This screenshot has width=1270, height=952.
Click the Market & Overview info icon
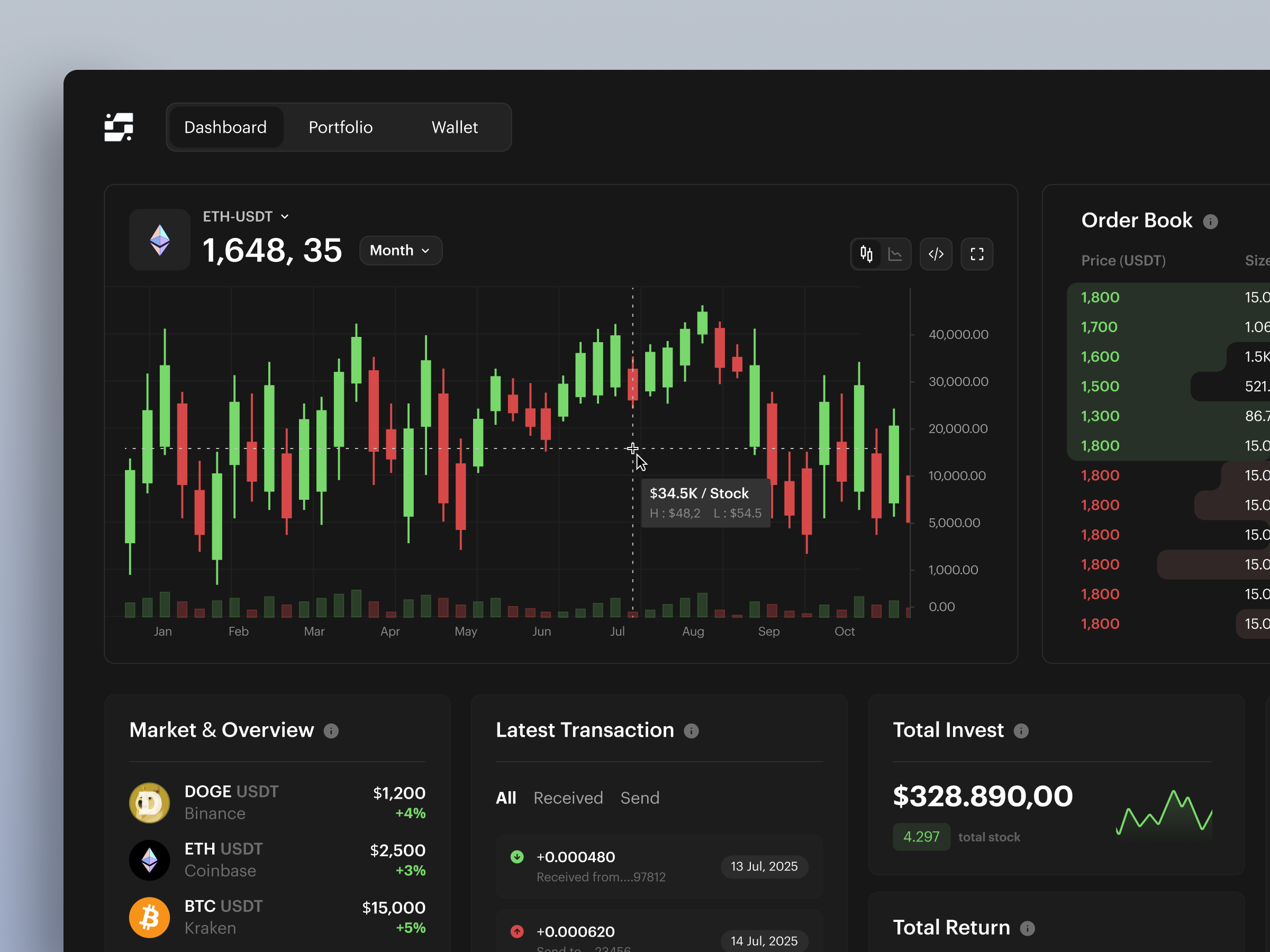331,730
